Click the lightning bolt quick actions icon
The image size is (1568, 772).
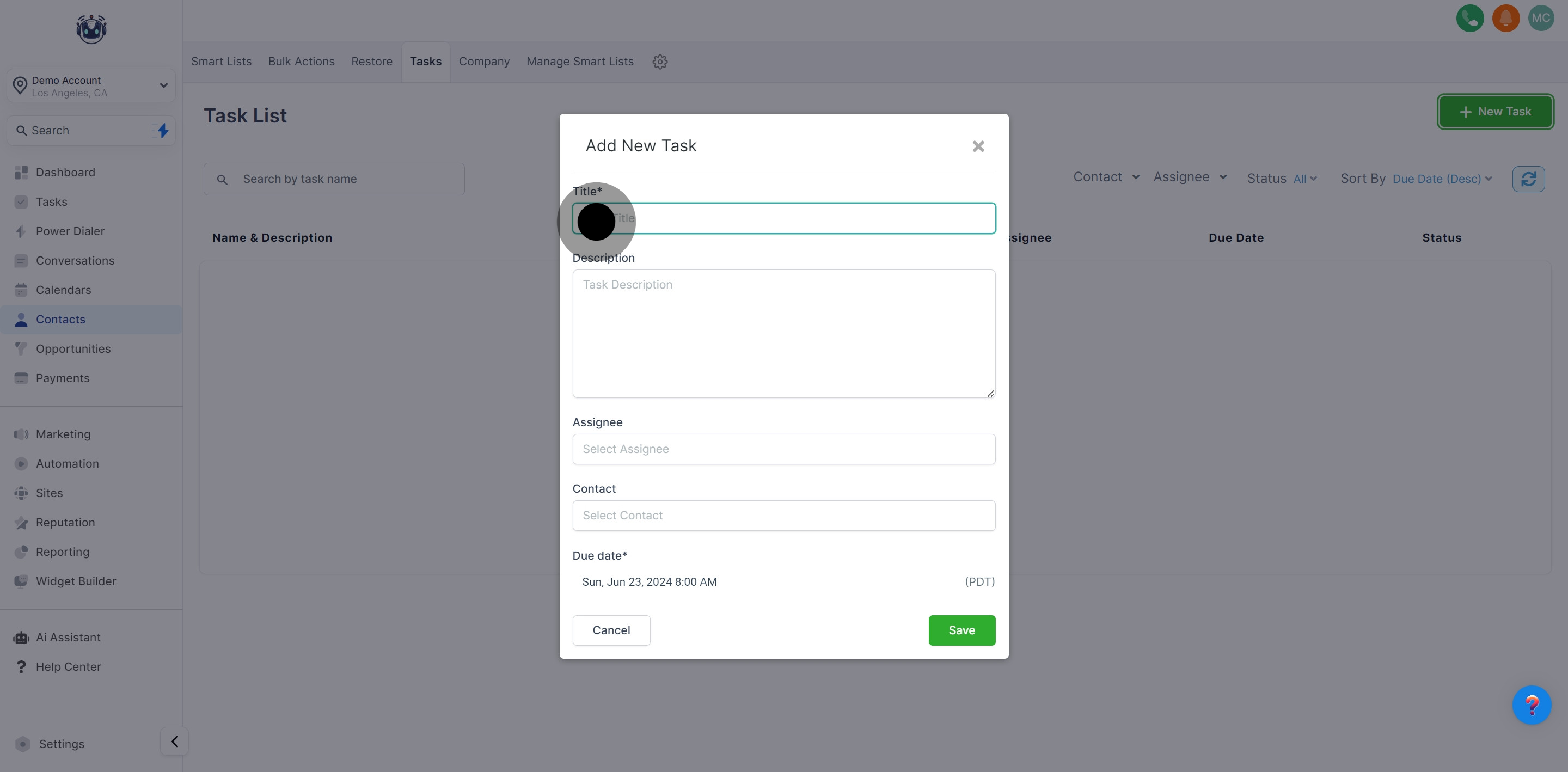tap(163, 130)
